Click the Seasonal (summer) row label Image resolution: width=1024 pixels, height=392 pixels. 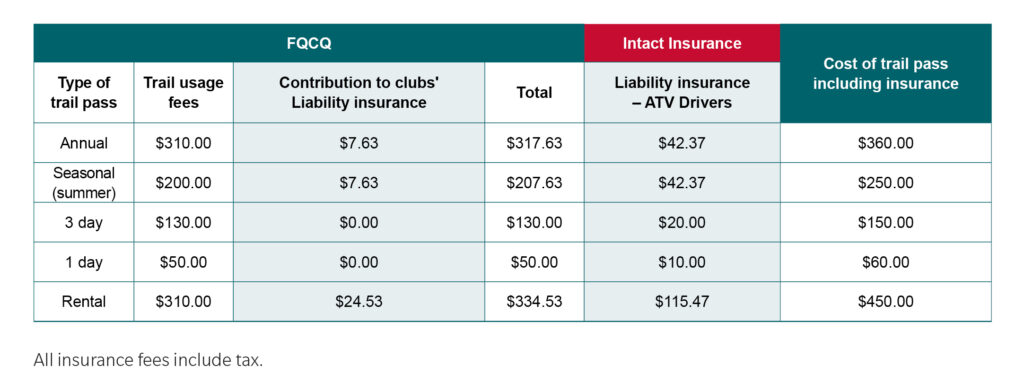(84, 183)
